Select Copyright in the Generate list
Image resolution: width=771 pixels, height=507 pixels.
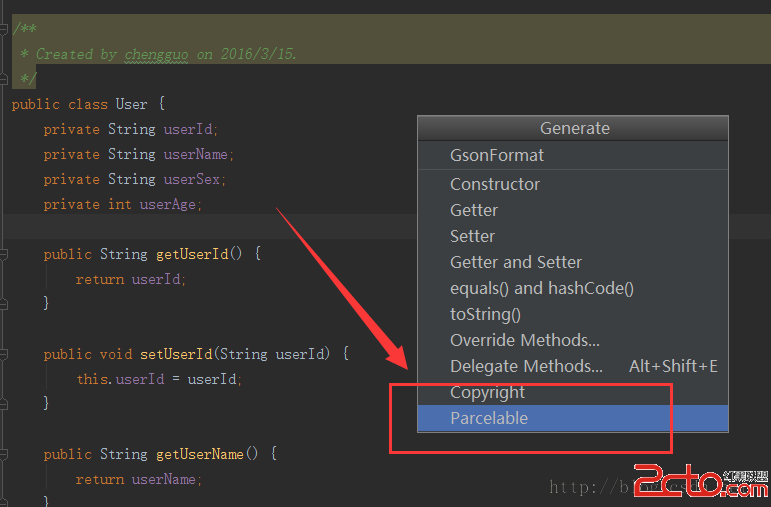point(487,392)
